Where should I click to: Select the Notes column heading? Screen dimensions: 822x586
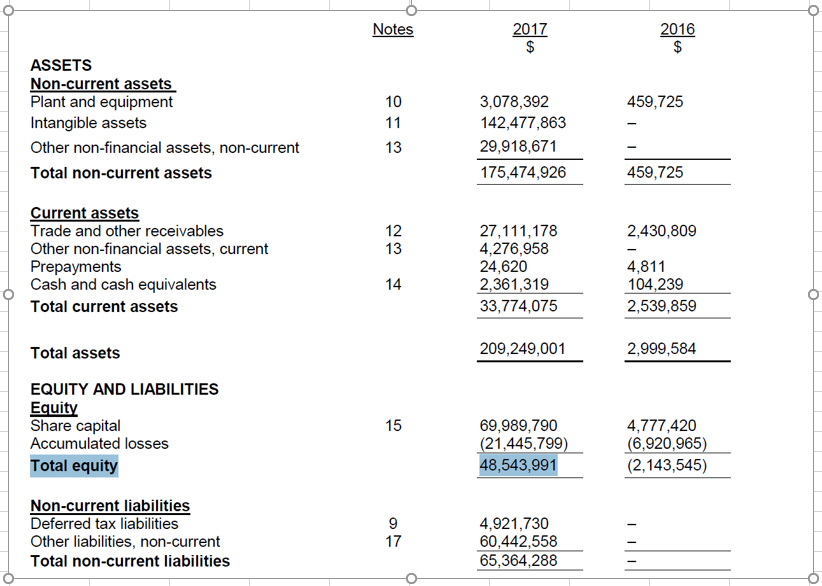click(x=392, y=29)
